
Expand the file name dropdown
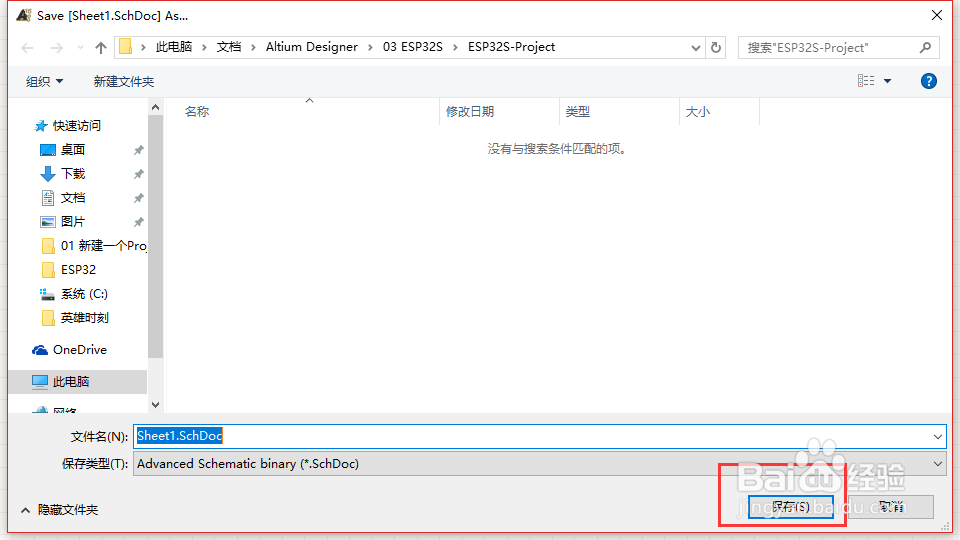pos(937,437)
